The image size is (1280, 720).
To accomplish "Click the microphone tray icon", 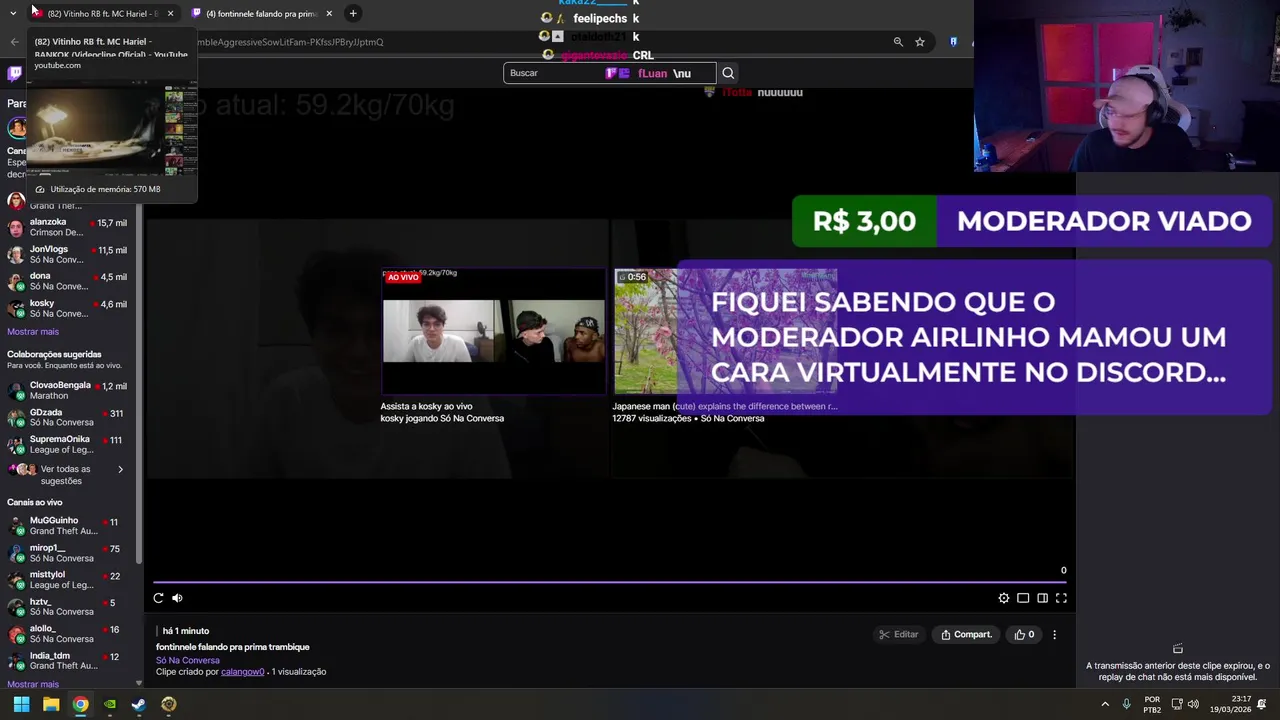I will tap(1127, 704).
